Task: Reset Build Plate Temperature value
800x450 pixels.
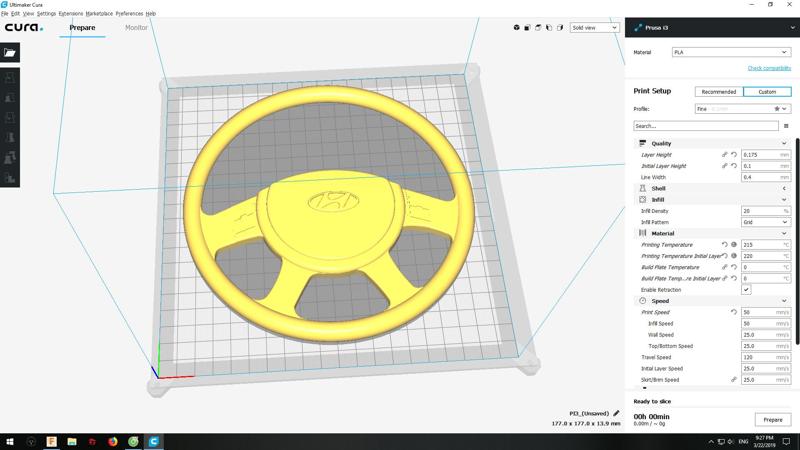Action: 734,267
